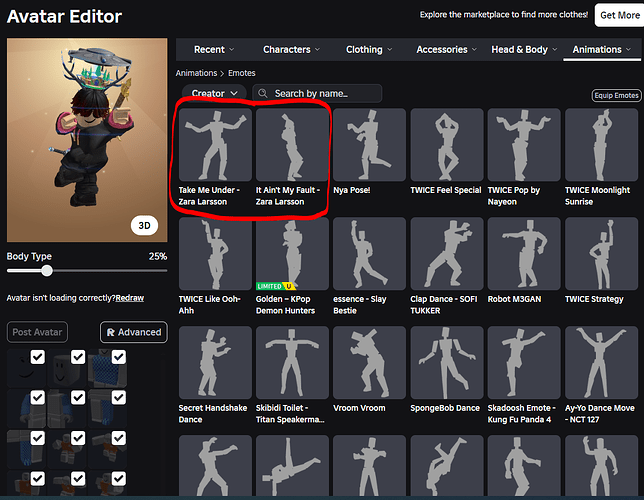Image resolution: width=644 pixels, height=500 pixels.
Task: Go to Animations breadcrumb link
Action: coord(196,73)
